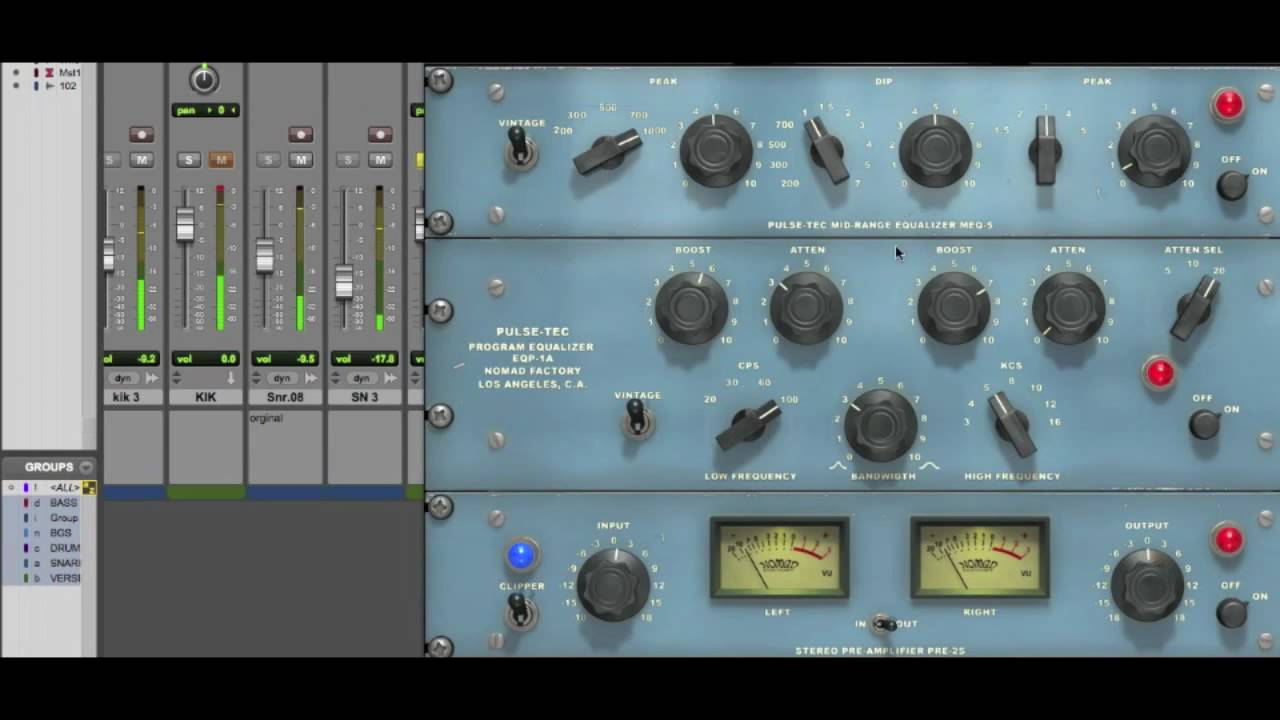Click the red indicator lamp on EQP-1A
This screenshot has width=1280, height=720.
1159,373
